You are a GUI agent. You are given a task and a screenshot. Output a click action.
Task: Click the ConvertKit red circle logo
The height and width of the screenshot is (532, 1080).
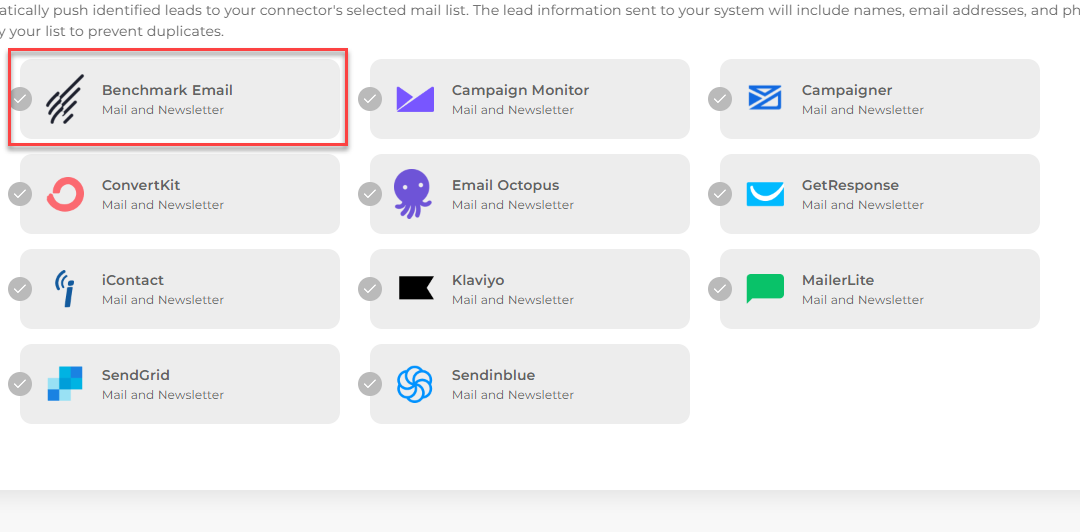[x=65, y=194]
